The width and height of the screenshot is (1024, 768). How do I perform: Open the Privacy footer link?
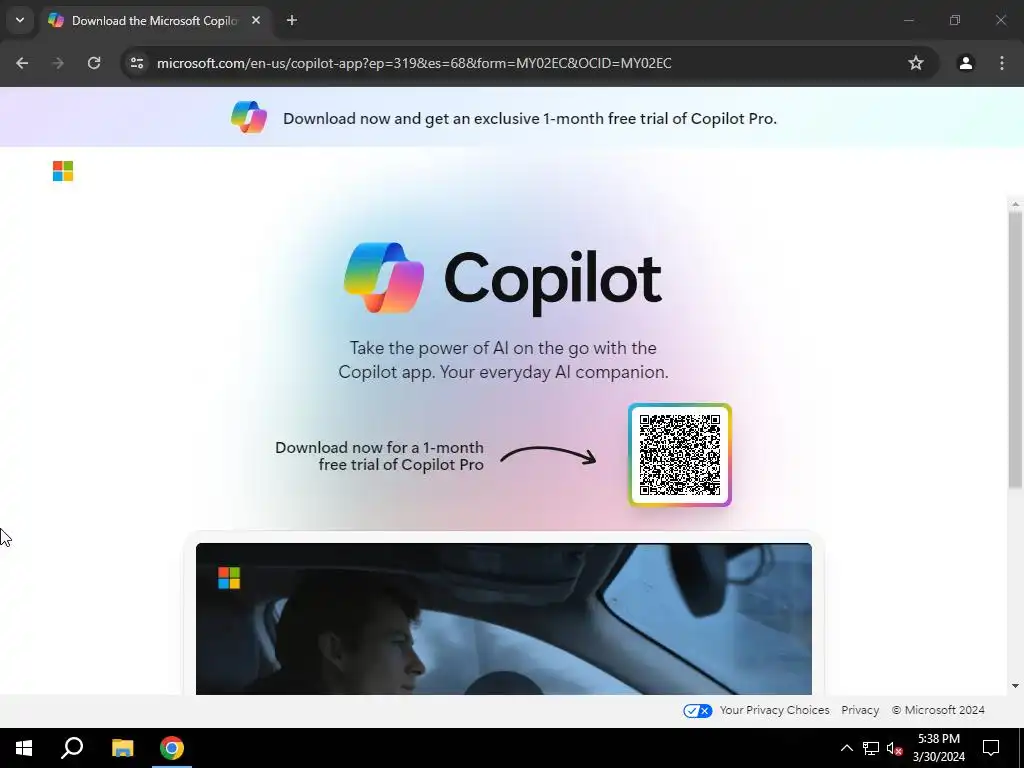pos(860,711)
